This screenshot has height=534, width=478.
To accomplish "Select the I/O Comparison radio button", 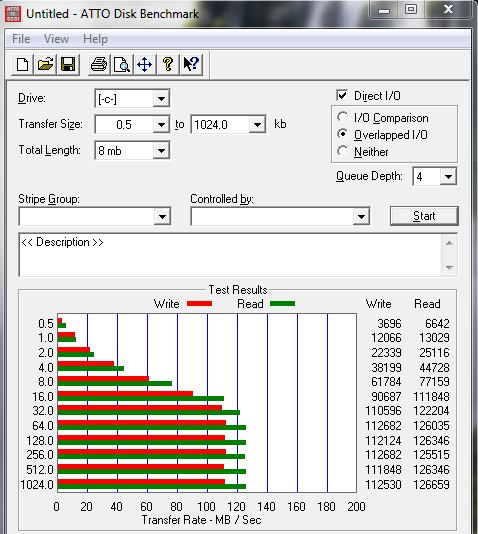I will click(342, 117).
